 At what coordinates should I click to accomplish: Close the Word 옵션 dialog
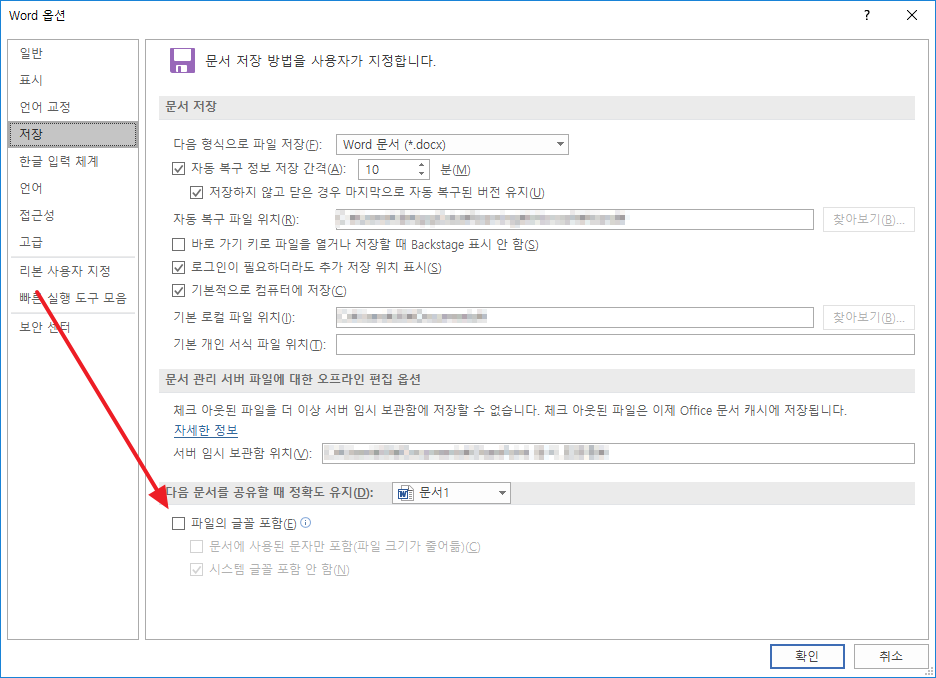pyautogui.click(x=912, y=16)
